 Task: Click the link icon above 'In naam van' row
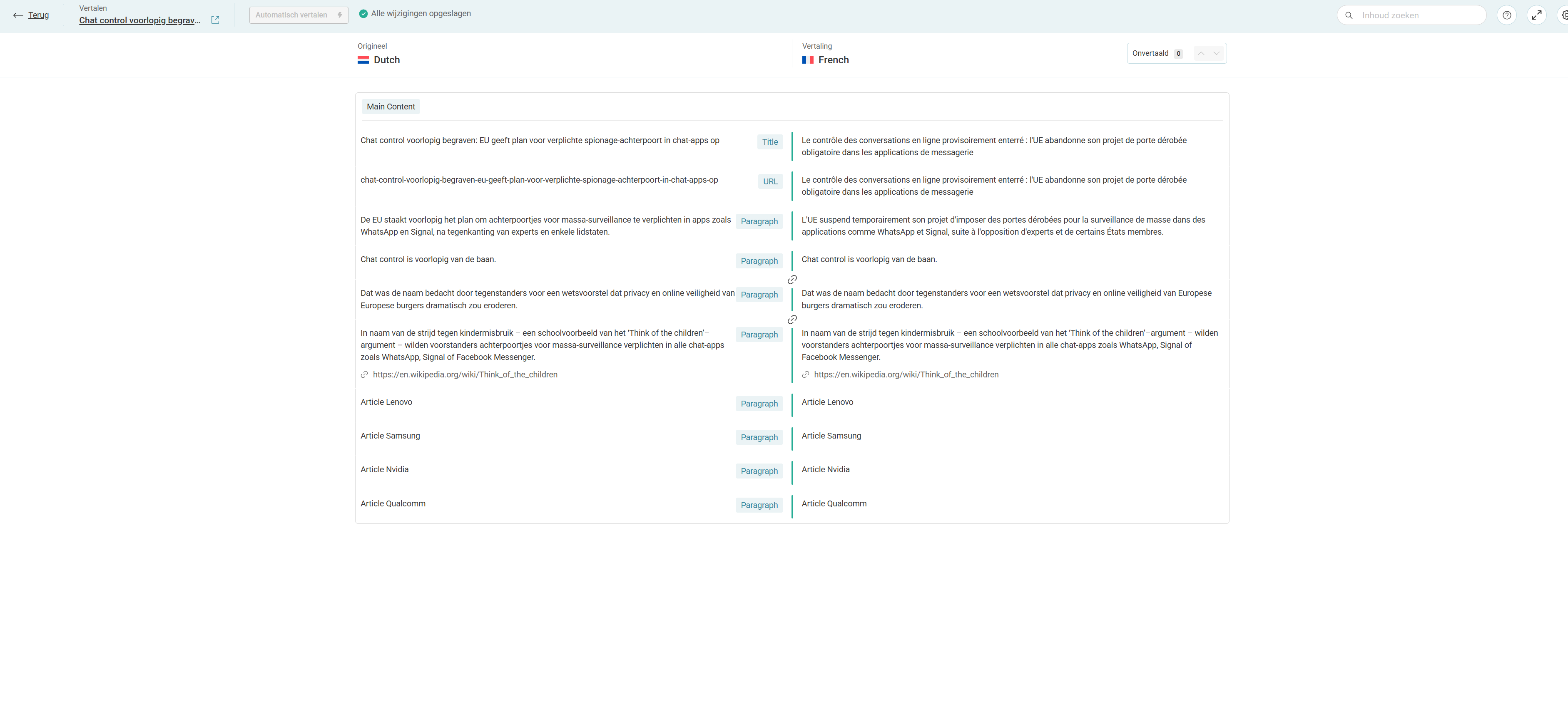(792, 319)
